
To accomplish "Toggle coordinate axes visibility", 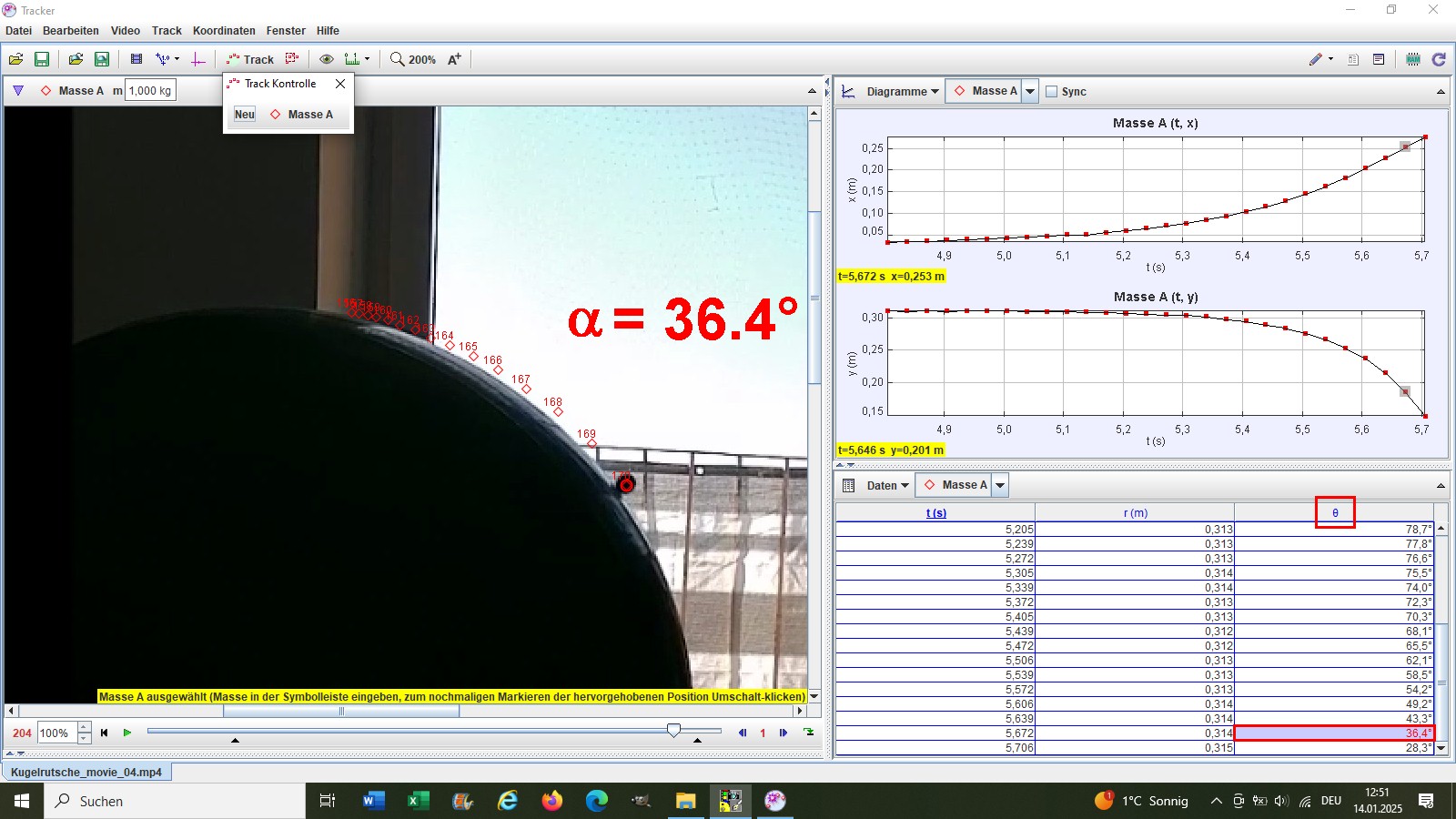I will tap(198, 59).
